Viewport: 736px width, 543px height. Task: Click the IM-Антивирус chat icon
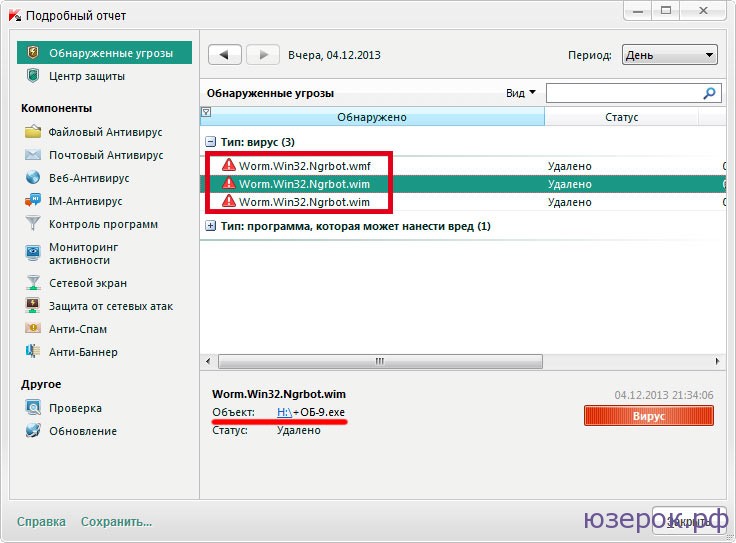click(x=33, y=201)
